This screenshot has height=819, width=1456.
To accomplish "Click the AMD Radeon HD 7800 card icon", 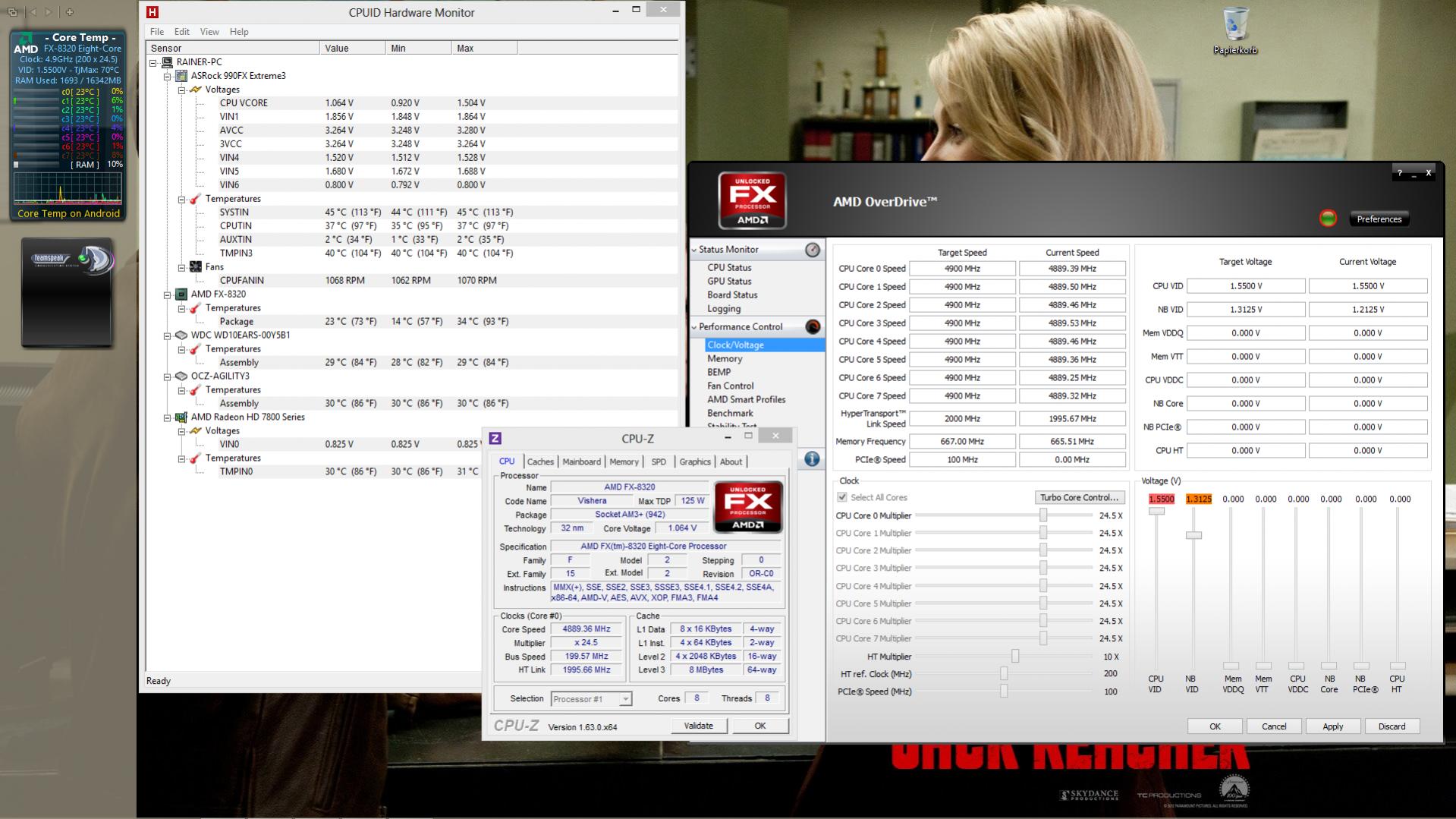I will [181, 417].
